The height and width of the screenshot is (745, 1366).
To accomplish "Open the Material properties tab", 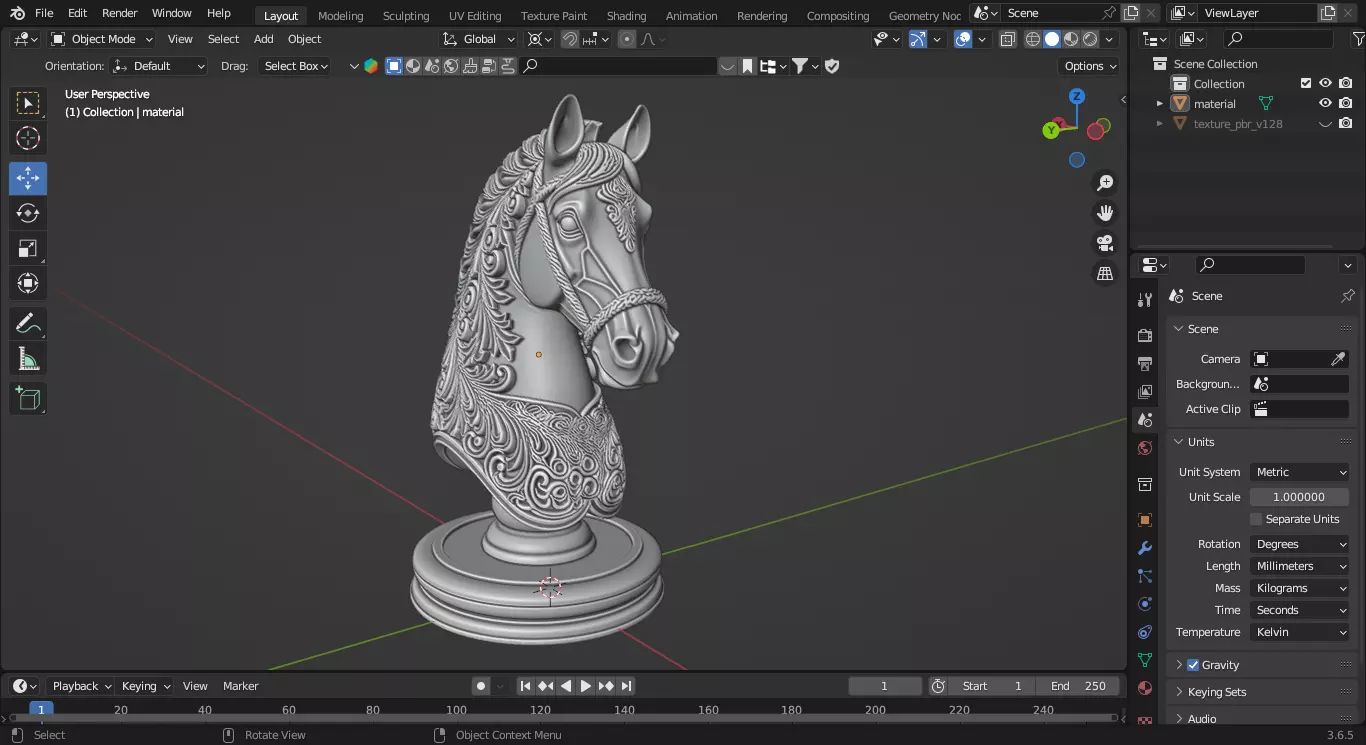I will (1145, 688).
